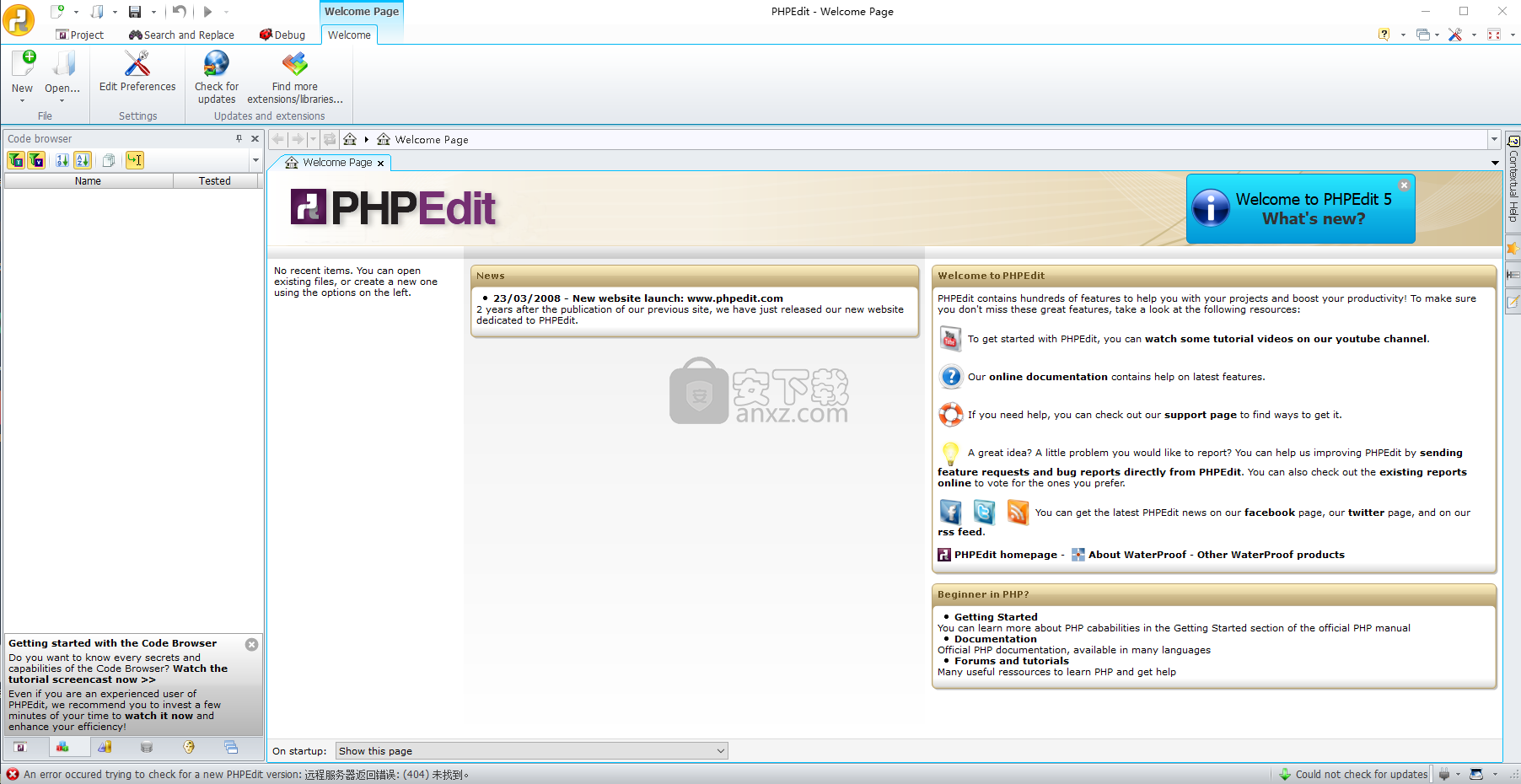Click the Undo icon in quick access toolbar
Screen dimensions: 1521x784
click(x=180, y=12)
